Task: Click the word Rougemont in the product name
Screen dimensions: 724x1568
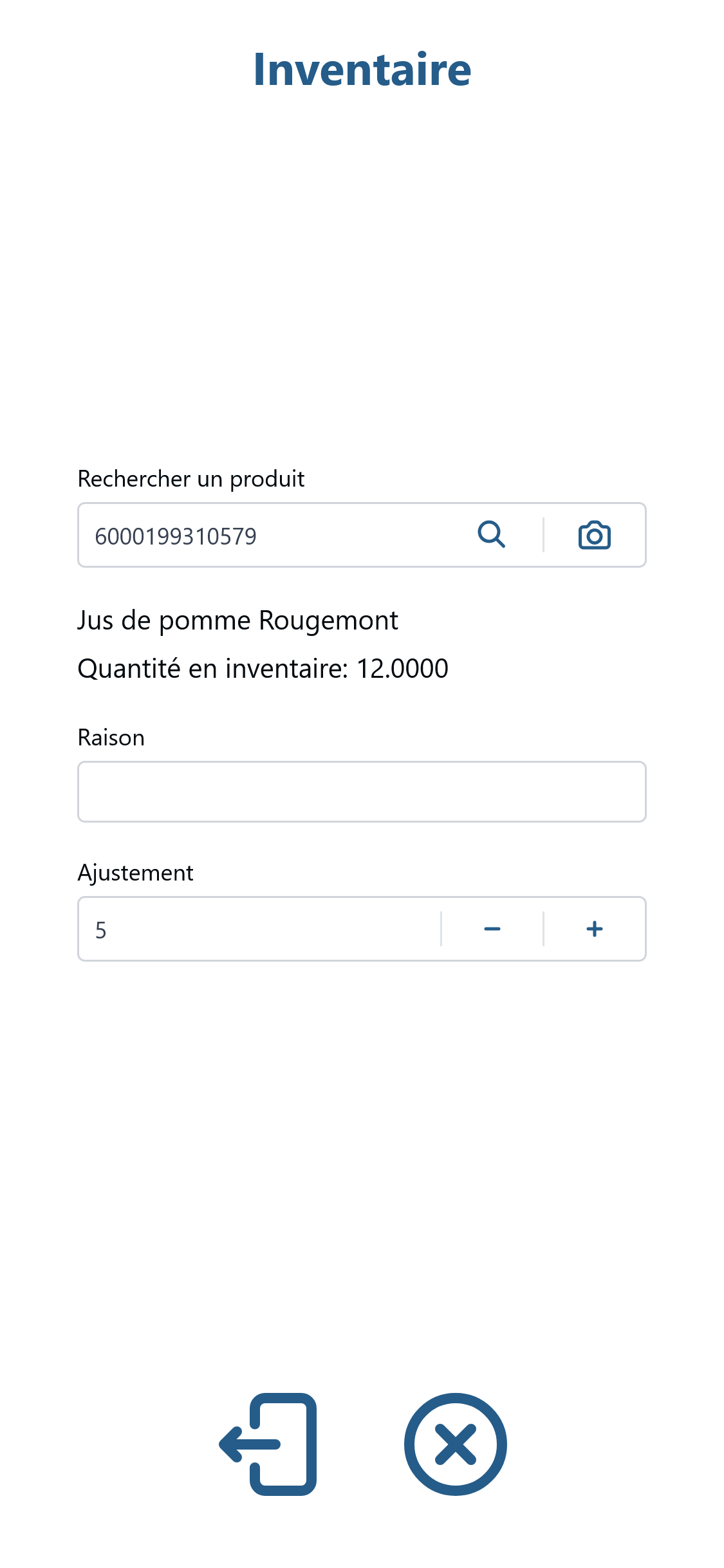Action: 328,621
